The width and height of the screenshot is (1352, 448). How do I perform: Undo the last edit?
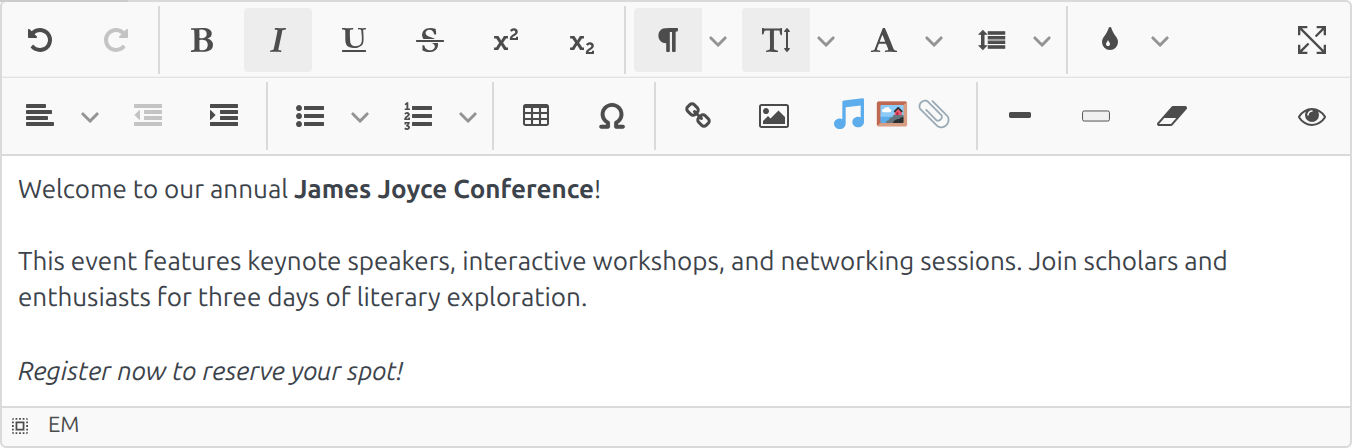pos(39,40)
